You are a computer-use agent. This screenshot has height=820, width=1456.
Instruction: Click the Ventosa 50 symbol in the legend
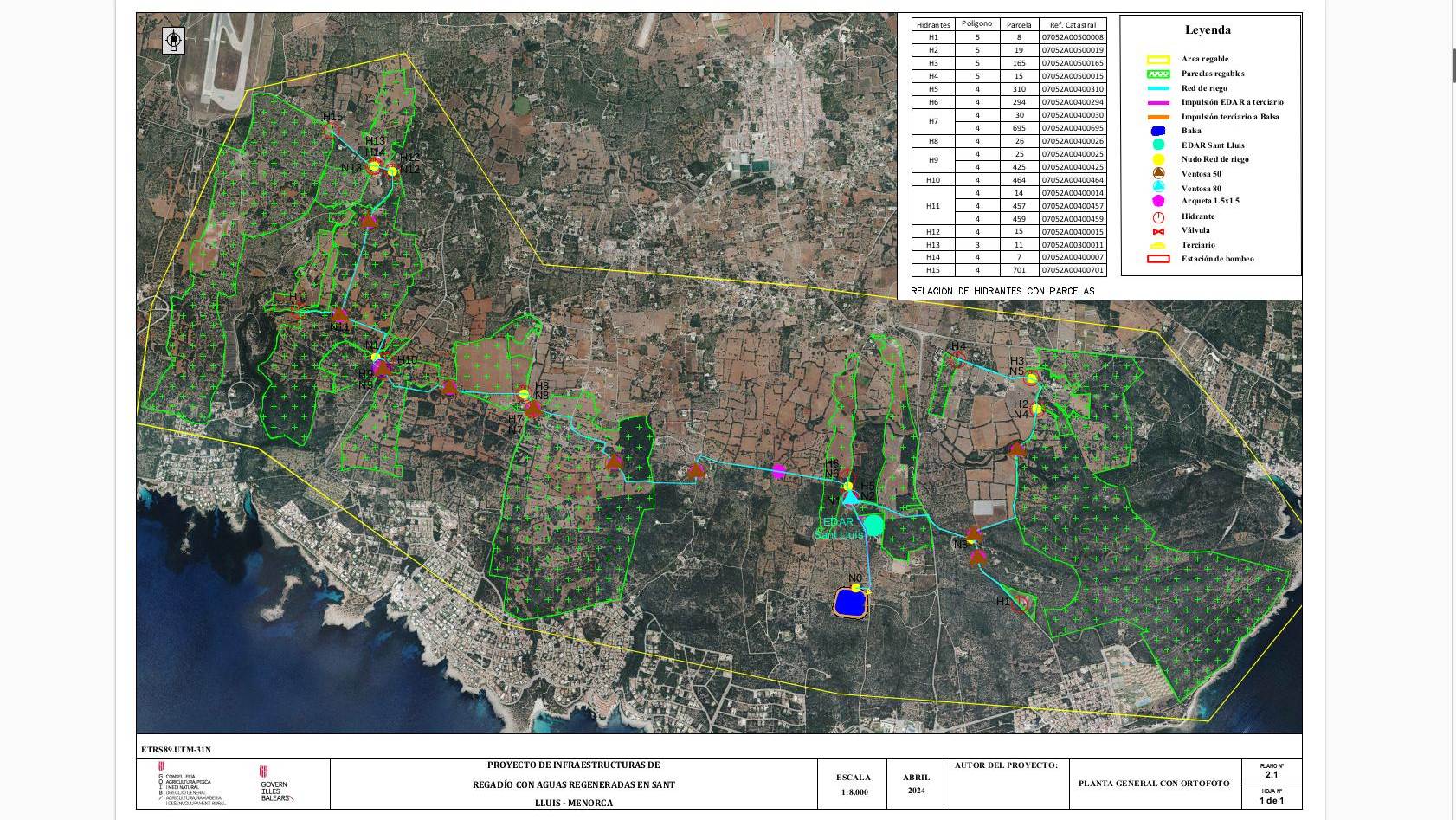click(x=1158, y=174)
